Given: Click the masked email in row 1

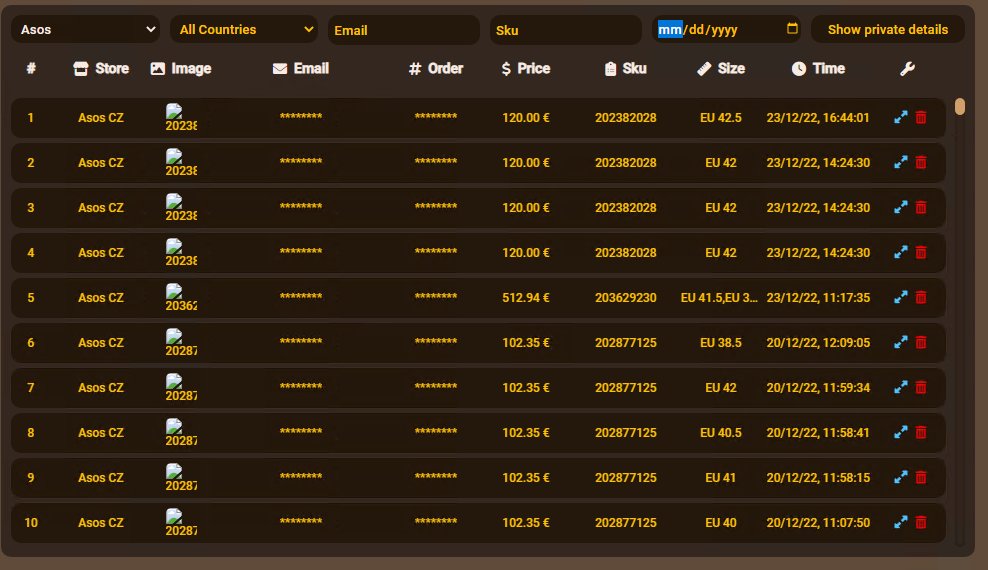Looking at the screenshot, I should (x=301, y=117).
